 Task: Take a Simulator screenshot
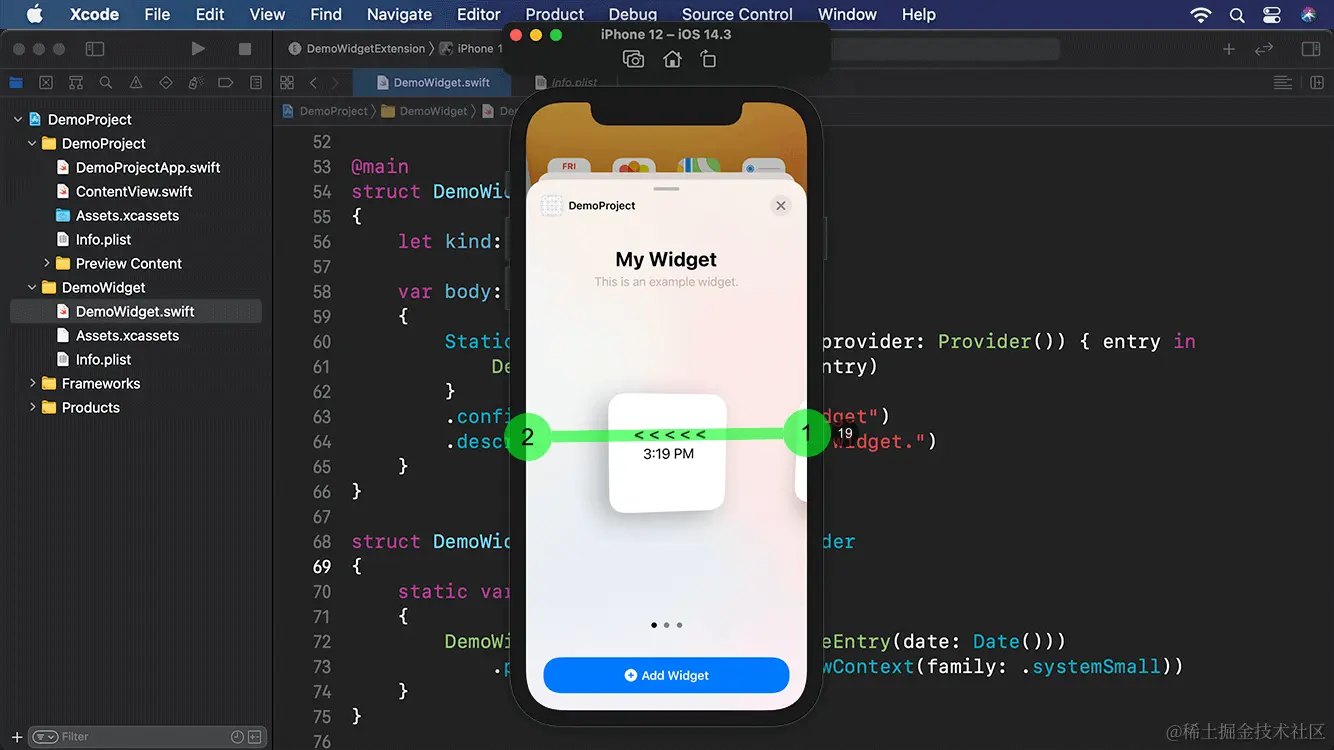(633, 59)
